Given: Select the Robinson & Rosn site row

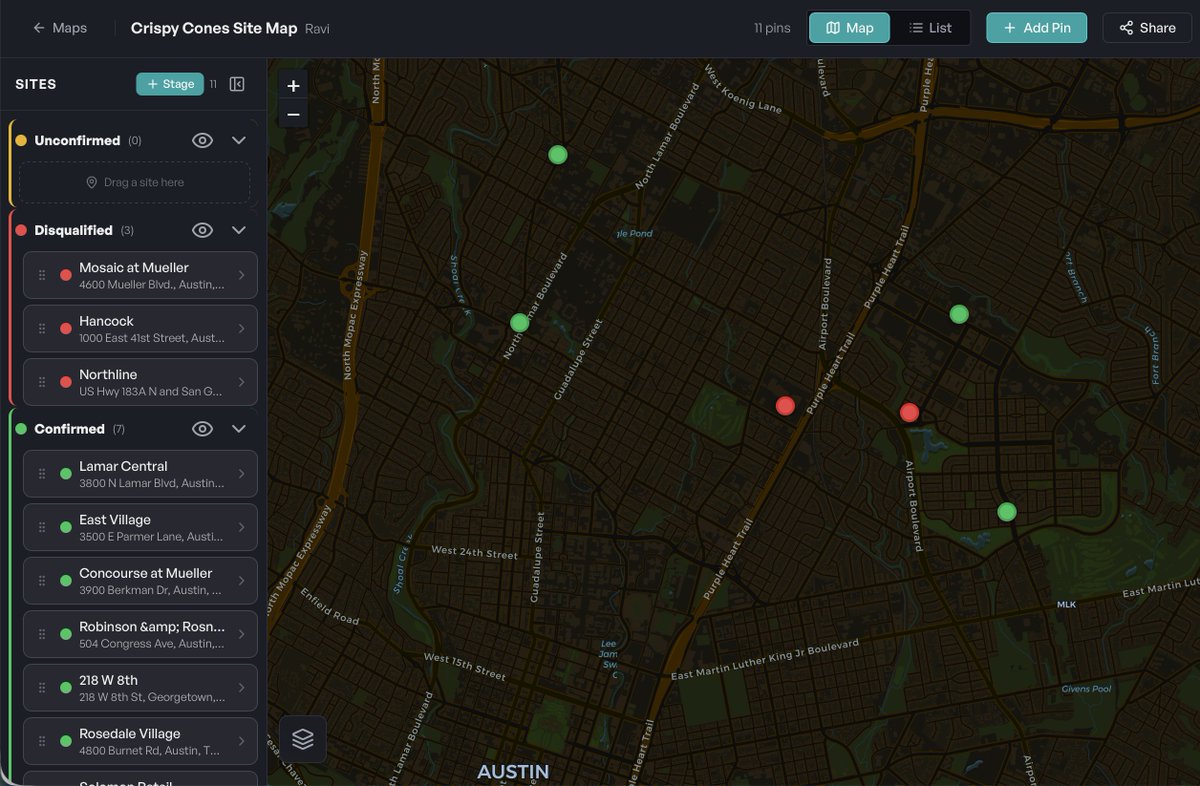Looking at the screenshot, I should (140, 634).
